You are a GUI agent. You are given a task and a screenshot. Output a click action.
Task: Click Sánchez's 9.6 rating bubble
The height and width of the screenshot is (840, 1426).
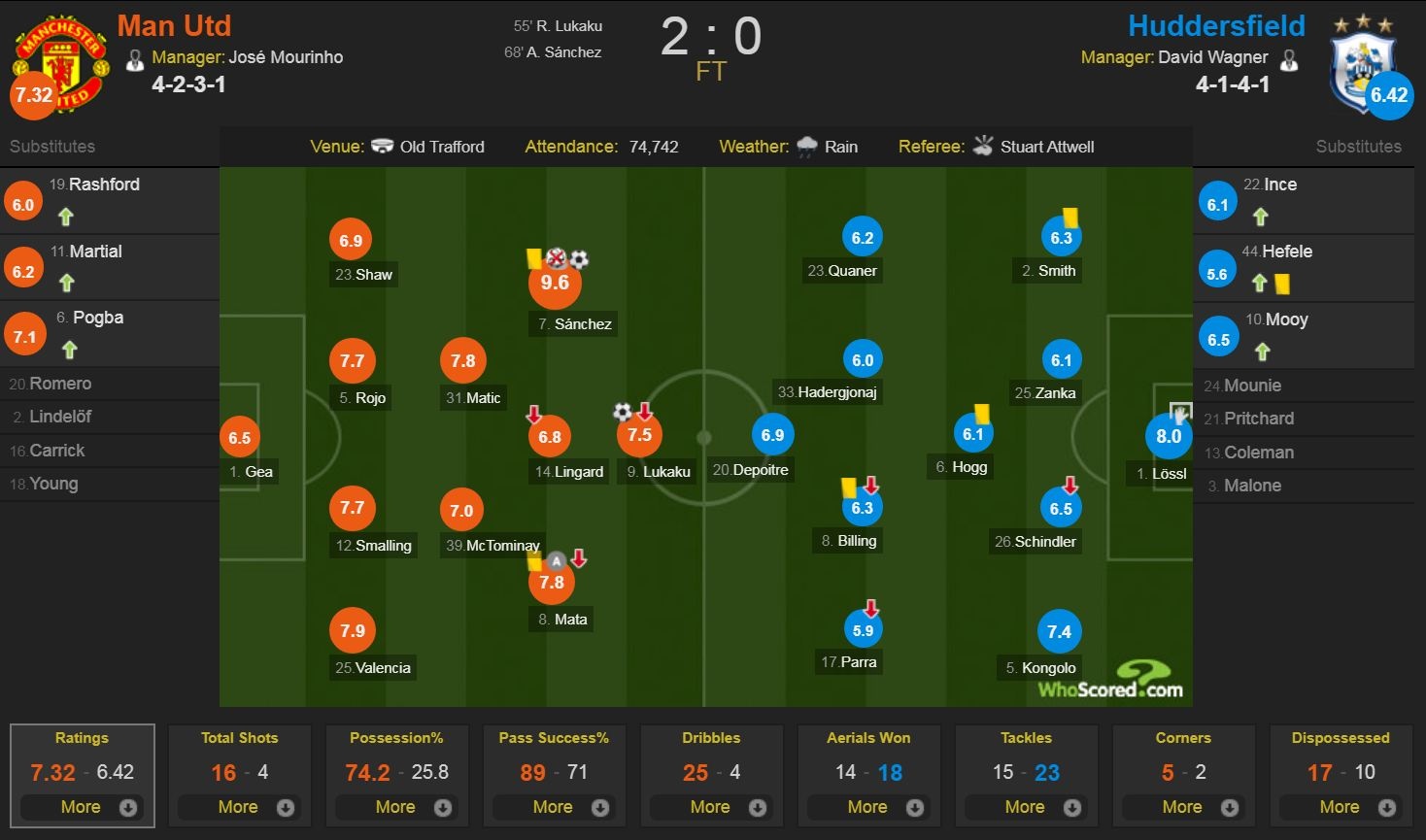tap(555, 283)
